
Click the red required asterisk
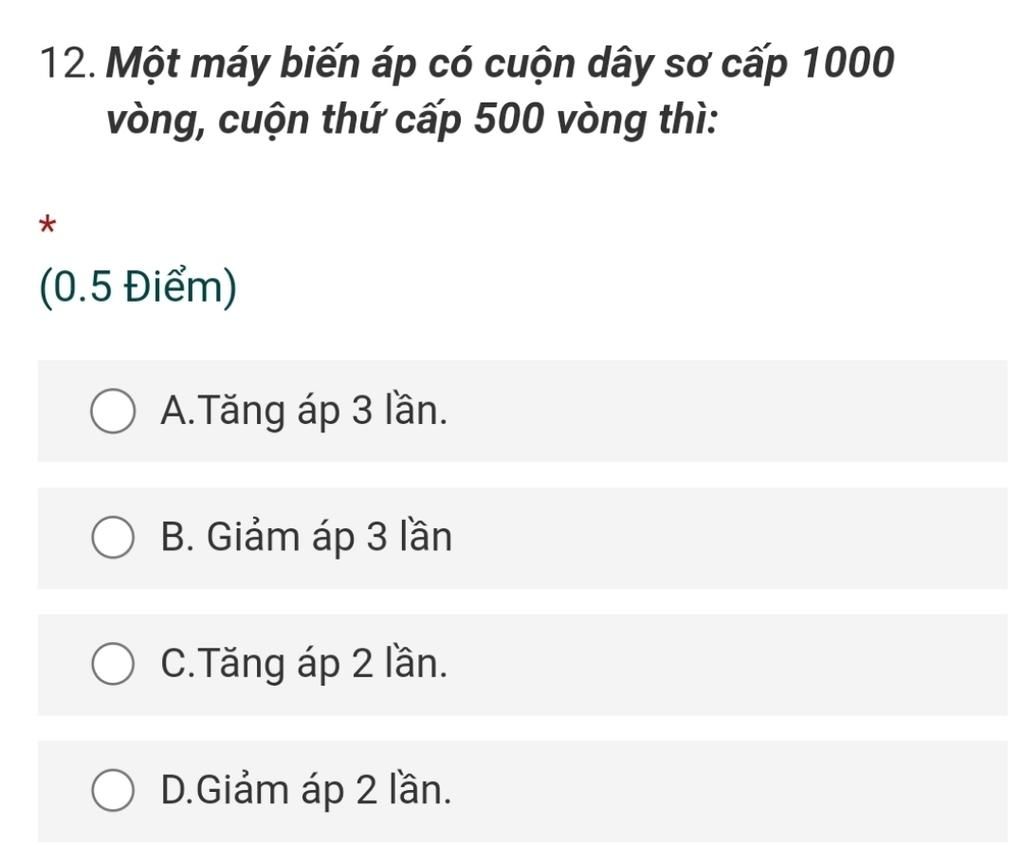(x=48, y=225)
